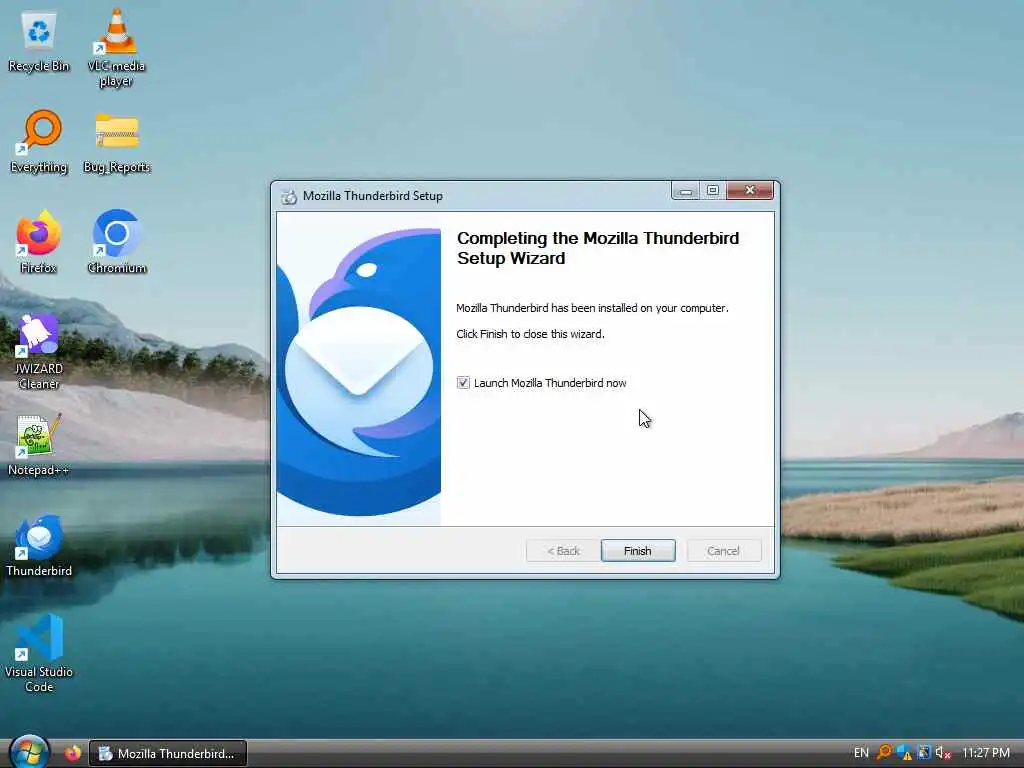This screenshot has width=1024, height=768.
Task: Select the VLC media player shortcut
Action: [116, 48]
